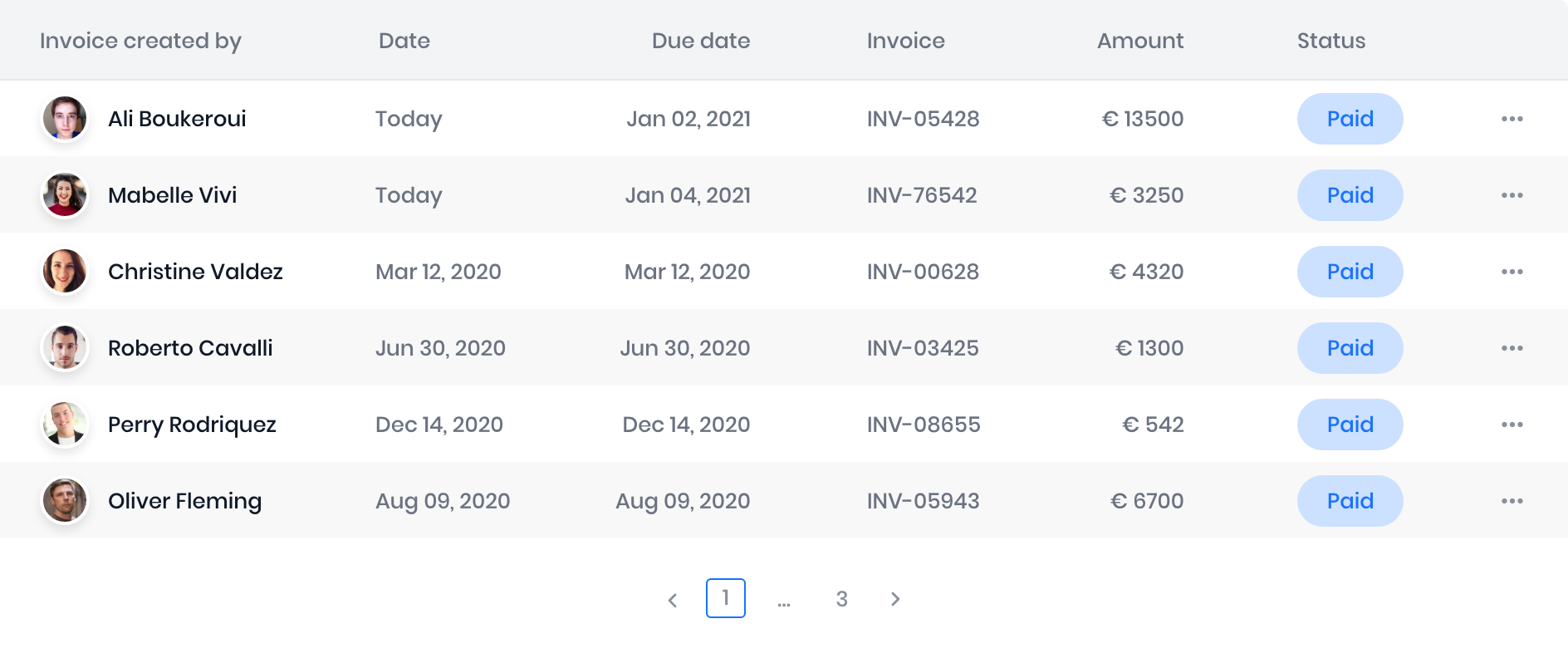The height and width of the screenshot is (658, 1568).
Task: Go to next page using right chevron
Action: (895, 599)
